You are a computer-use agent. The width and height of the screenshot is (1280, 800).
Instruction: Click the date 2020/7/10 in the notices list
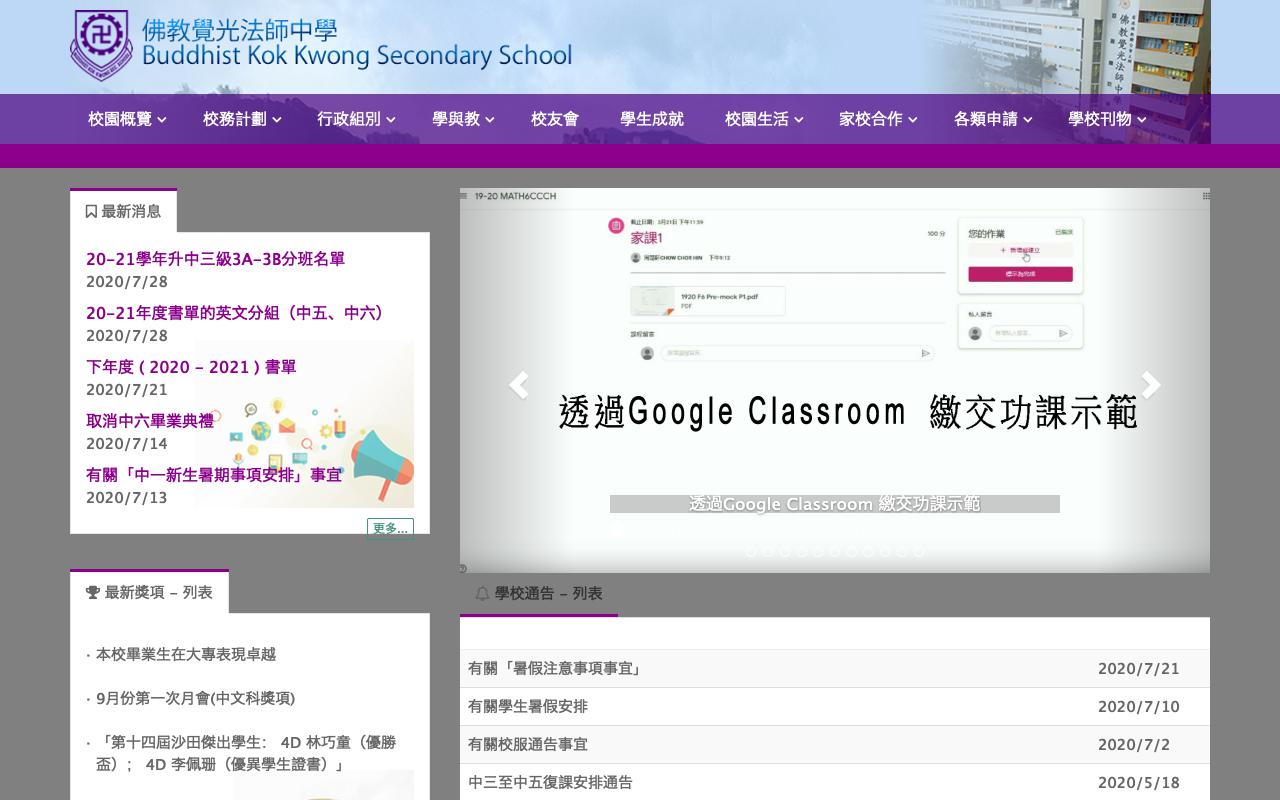click(1139, 707)
